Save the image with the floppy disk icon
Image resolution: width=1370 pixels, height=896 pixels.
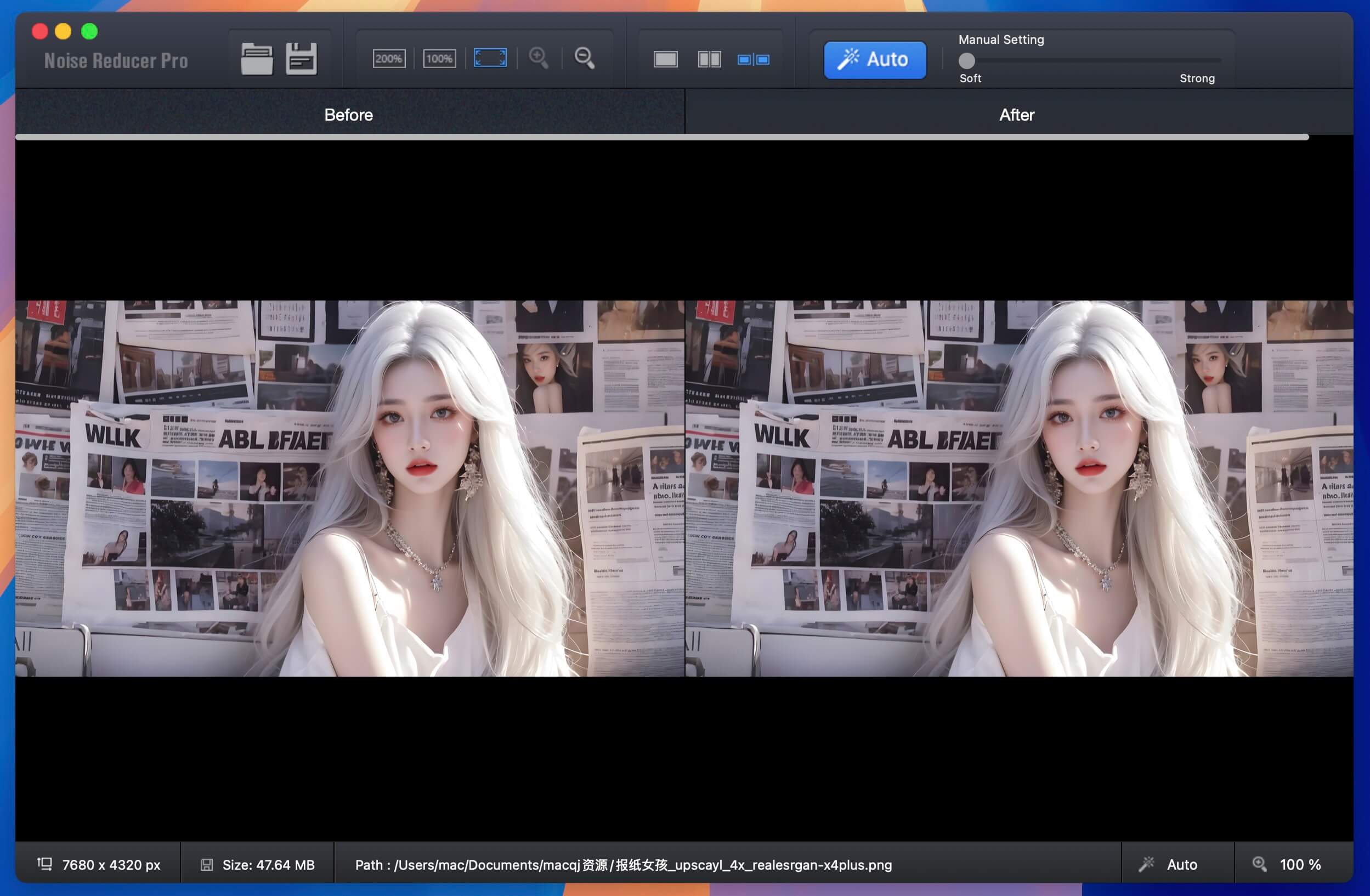(x=301, y=59)
